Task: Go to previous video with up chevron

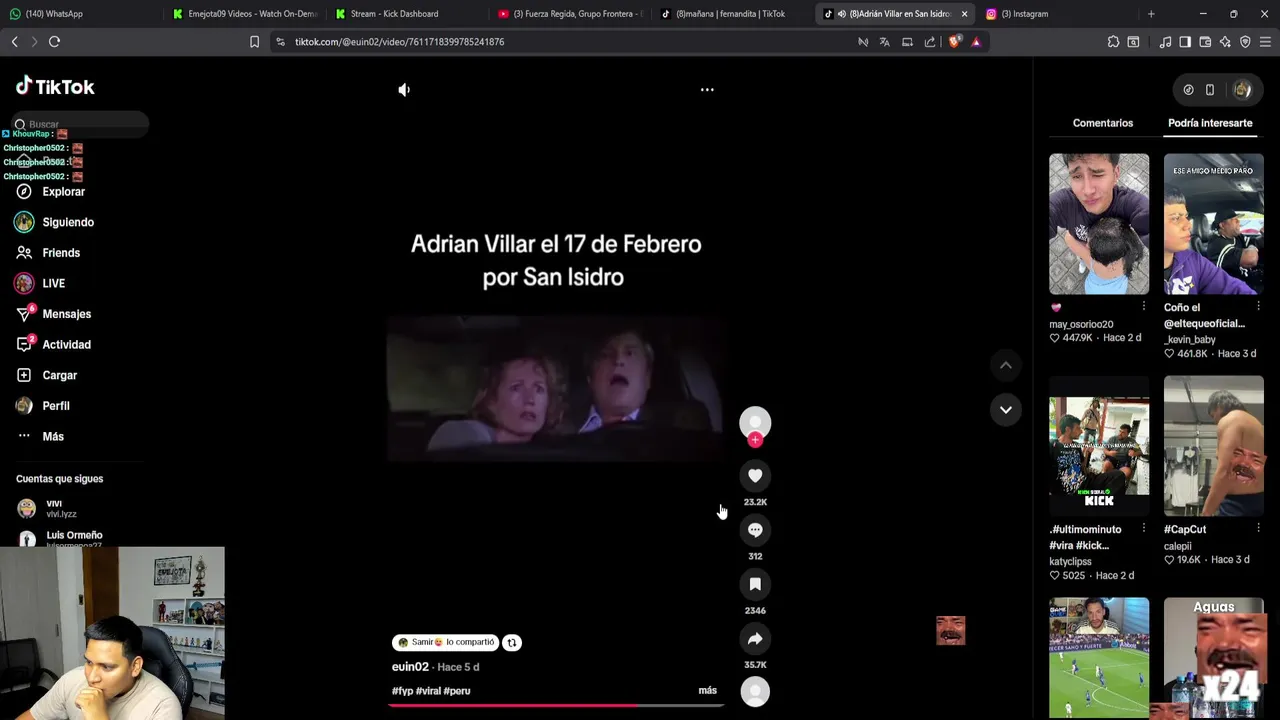Action: pyautogui.click(x=1006, y=365)
